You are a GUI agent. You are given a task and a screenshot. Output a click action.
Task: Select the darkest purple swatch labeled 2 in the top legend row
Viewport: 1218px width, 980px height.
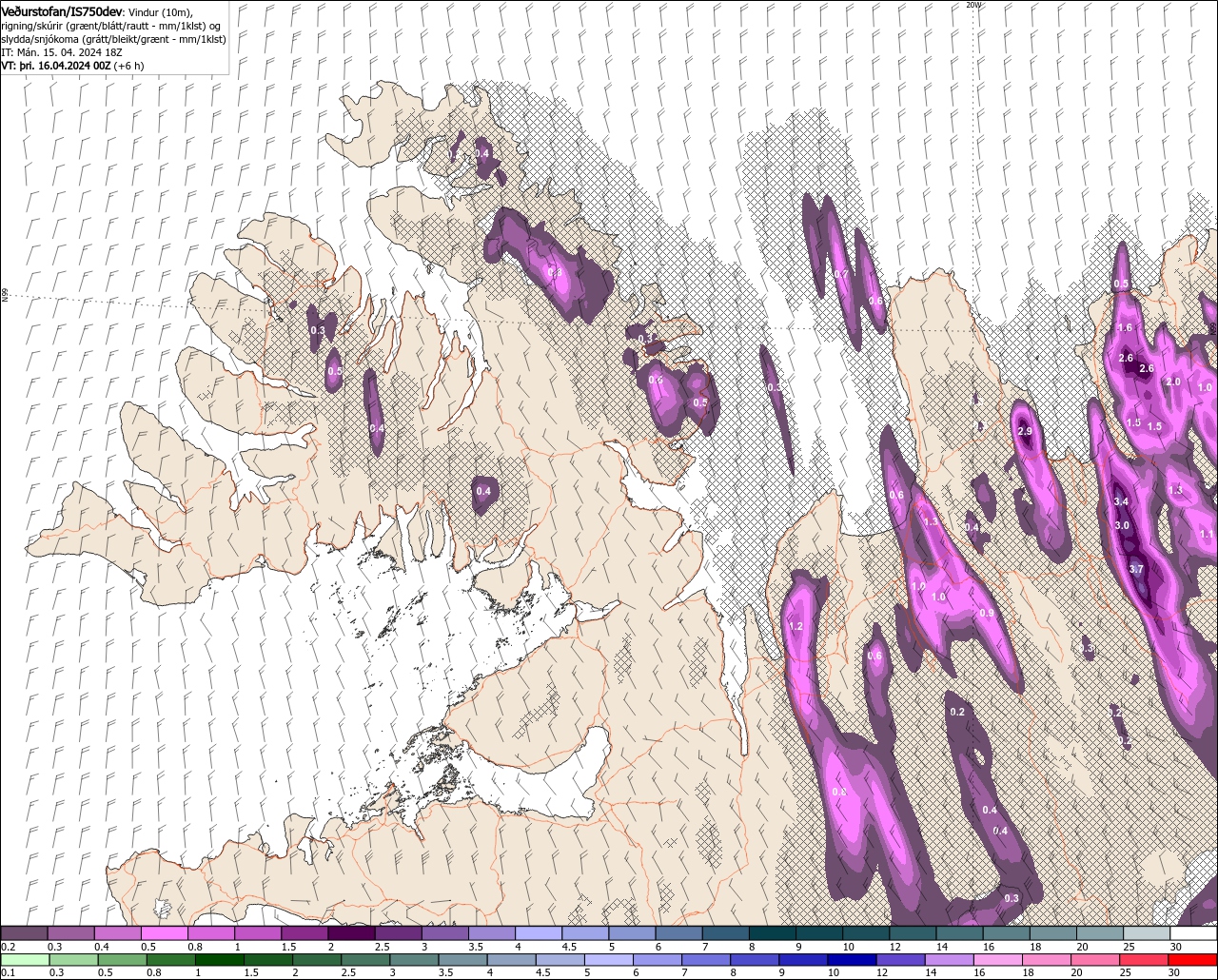pyautogui.click(x=351, y=933)
